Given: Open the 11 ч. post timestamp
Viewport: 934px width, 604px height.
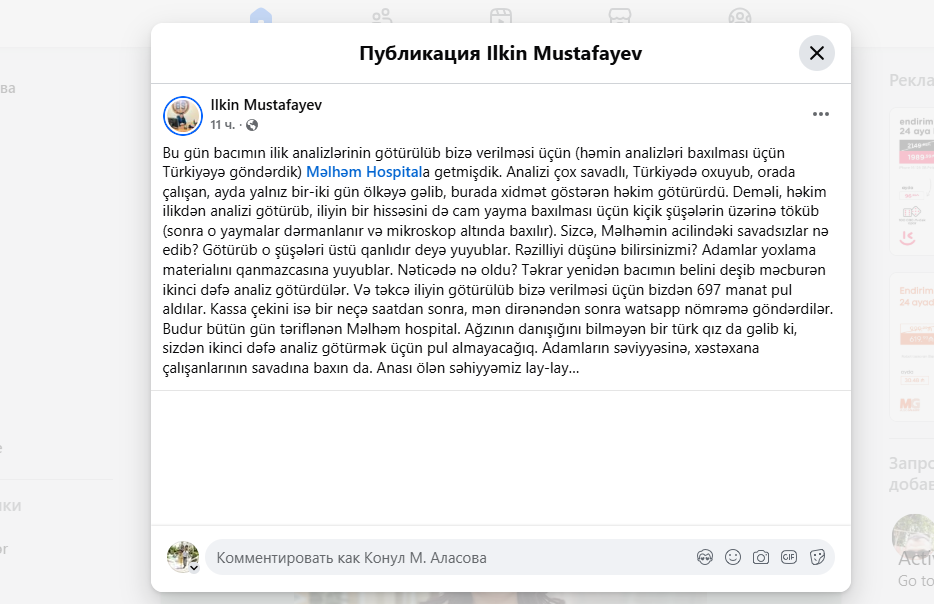Looking at the screenshot, I should 222,125.
